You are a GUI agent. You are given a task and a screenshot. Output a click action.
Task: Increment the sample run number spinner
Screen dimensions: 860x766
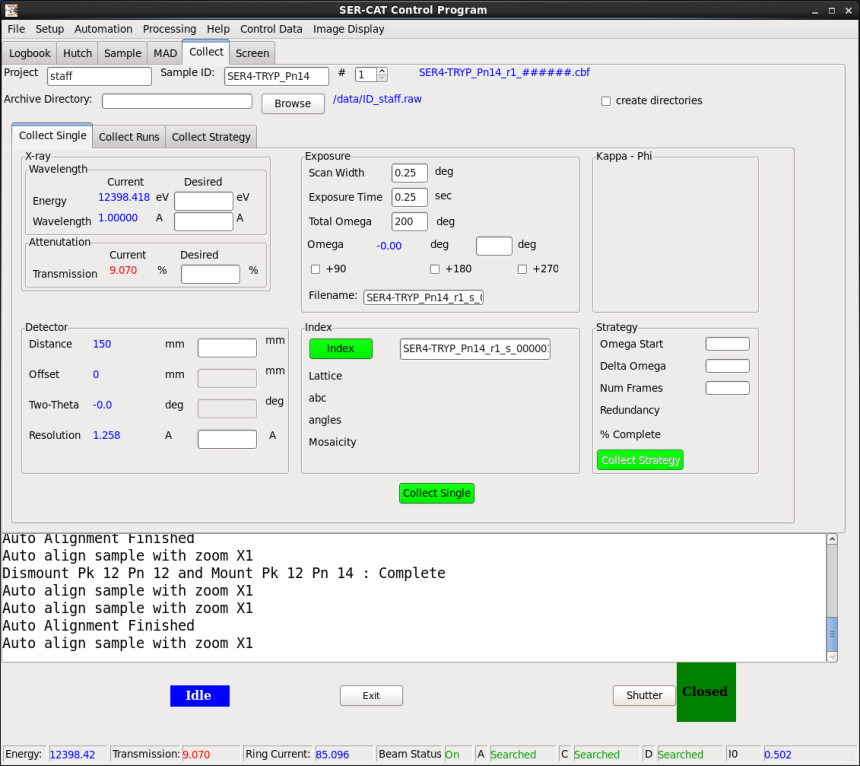(382, 71)
